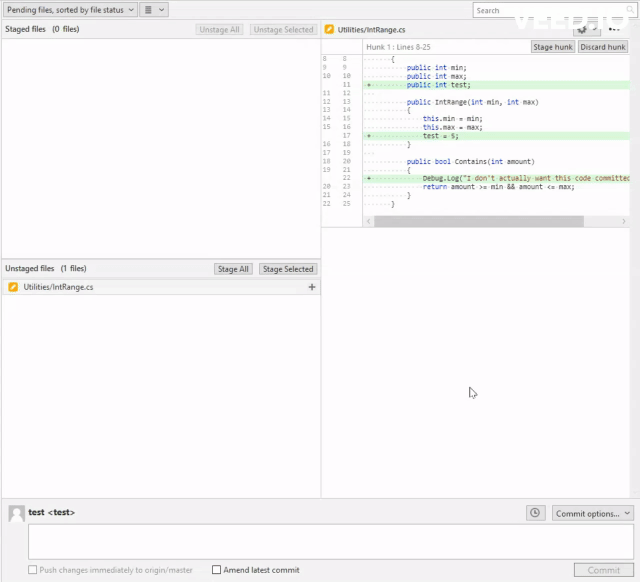Click the 'Hunk 1 : Lines 8-25' header
Screen dimensions: 640x582
pos(398,47)
